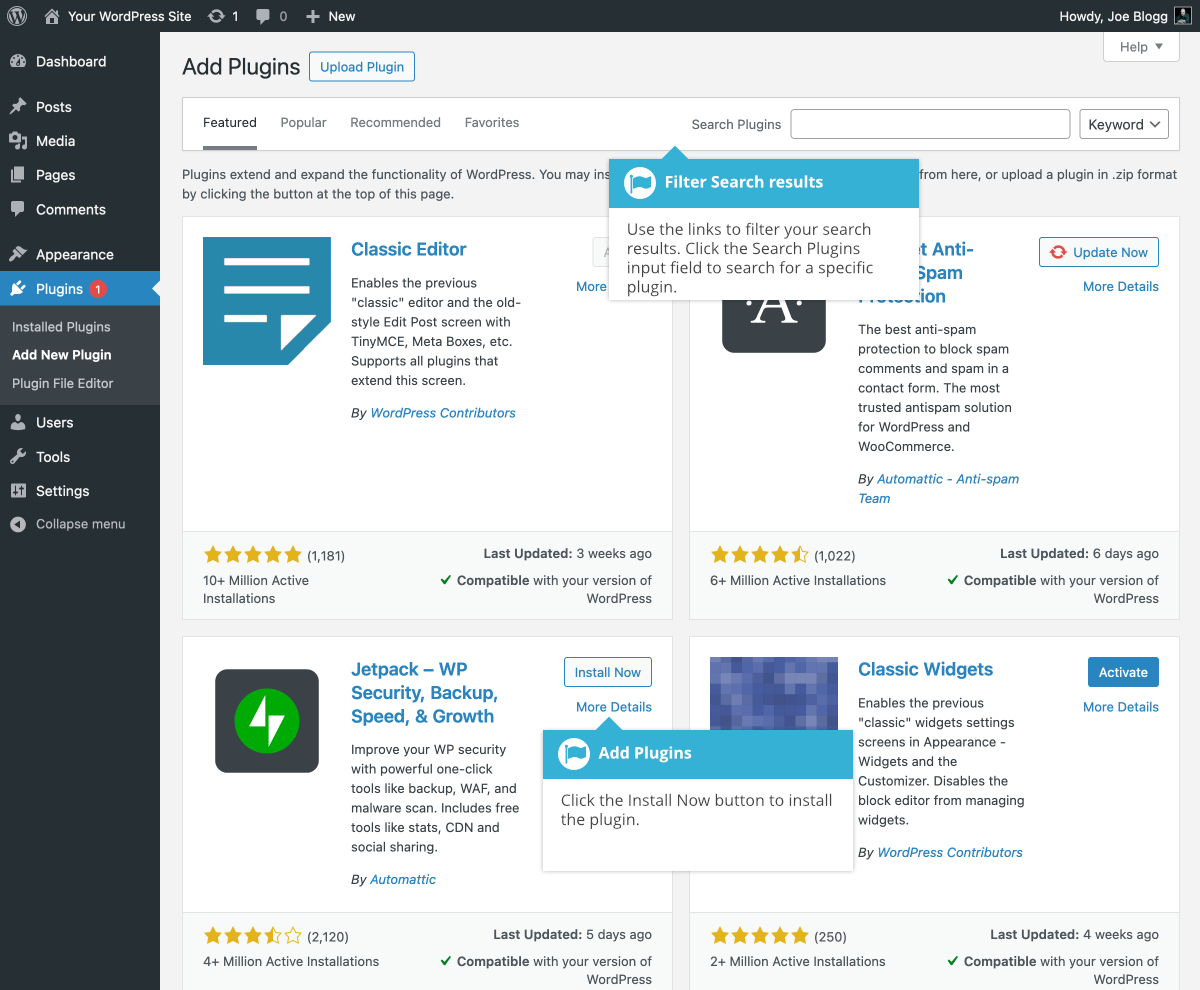Click Classic Widgets' star rating
Viewport: 1200px width, 990px height.
[x=759, y=937]
